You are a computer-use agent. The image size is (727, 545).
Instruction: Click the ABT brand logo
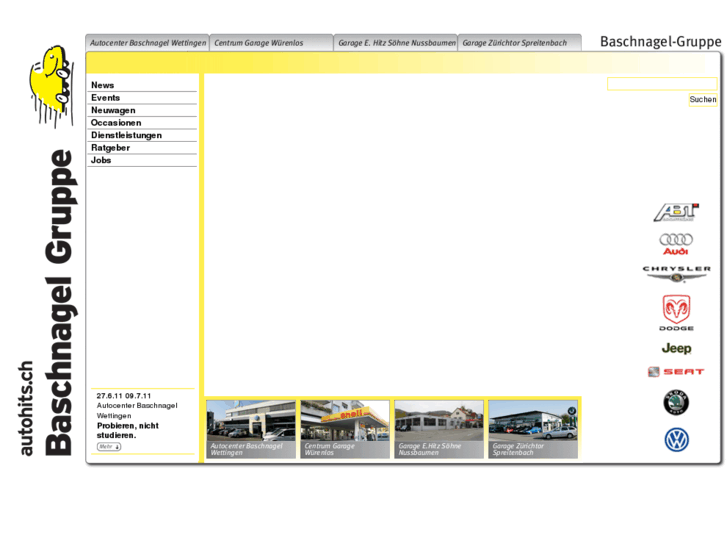pos(676,212)
